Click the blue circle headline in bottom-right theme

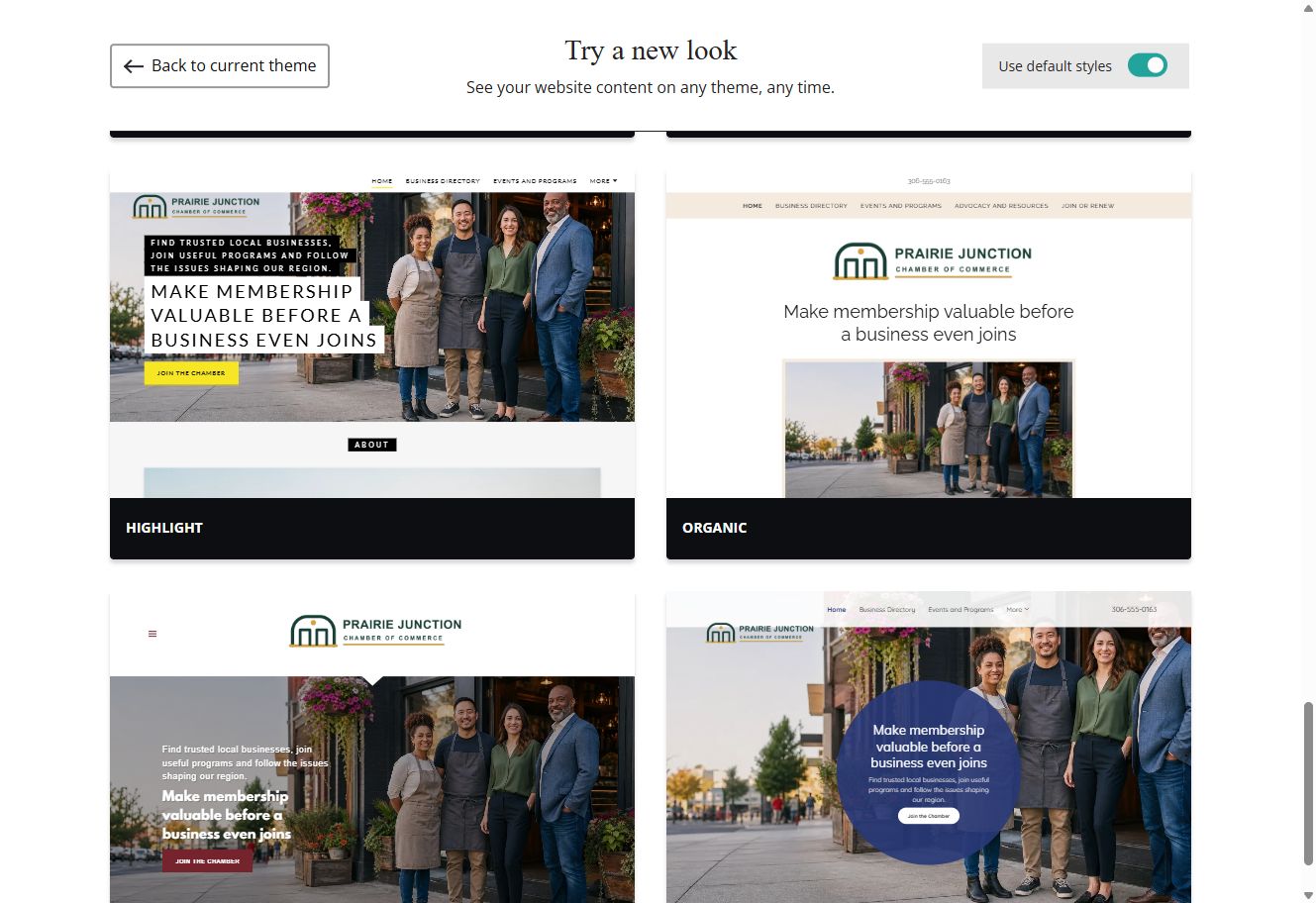pos(929,747)
